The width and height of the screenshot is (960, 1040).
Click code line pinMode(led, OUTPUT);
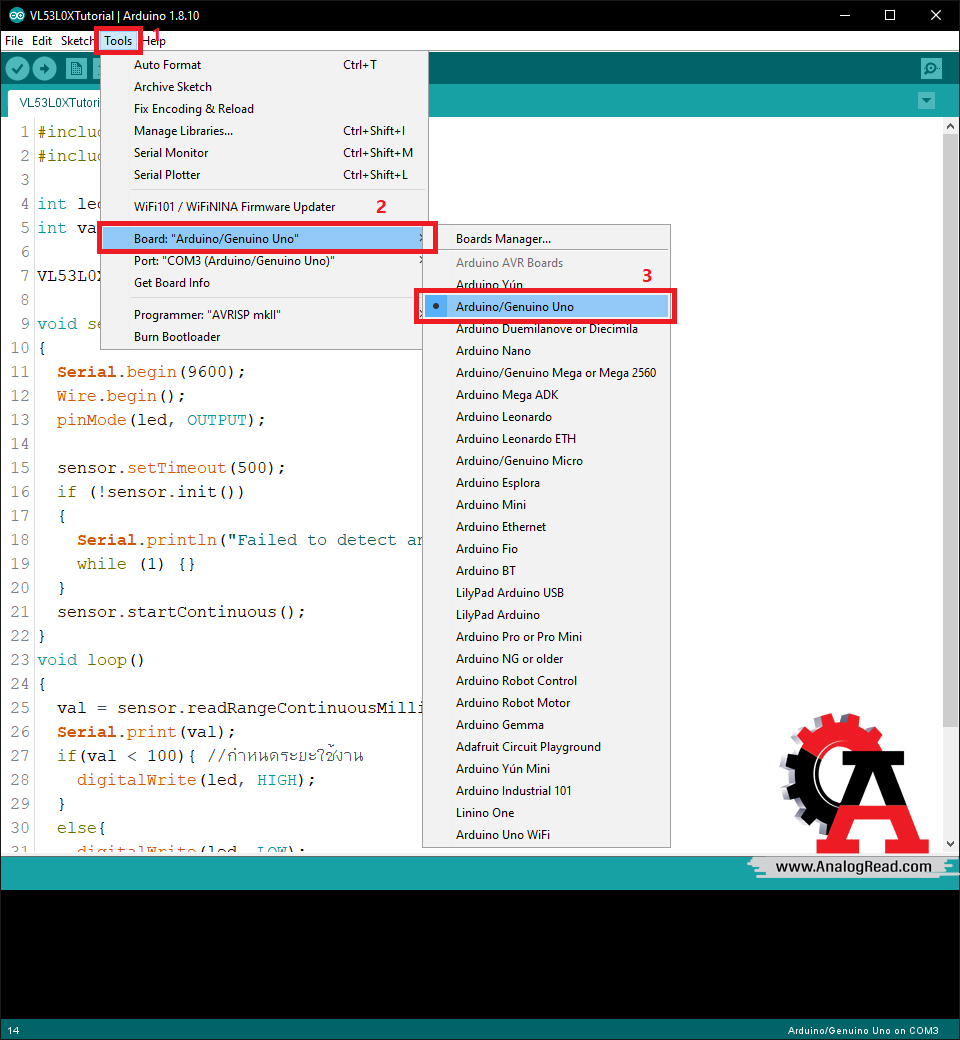(161, 420)
